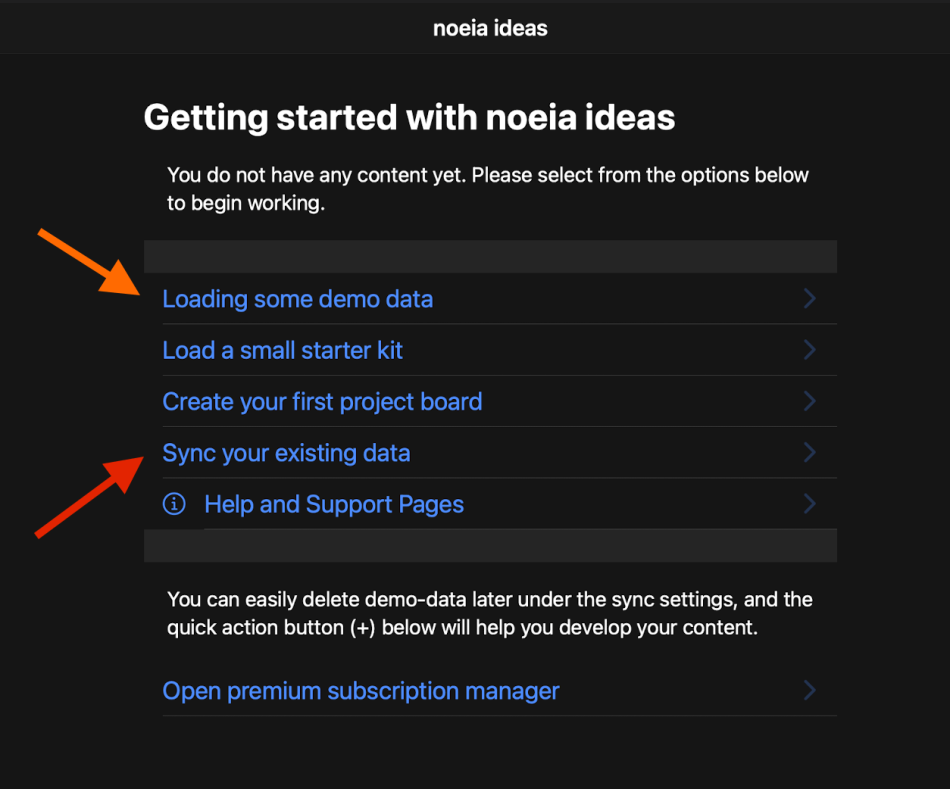Click the info icon beside Help and Support
Screen dimensions: 950x789
174,504
